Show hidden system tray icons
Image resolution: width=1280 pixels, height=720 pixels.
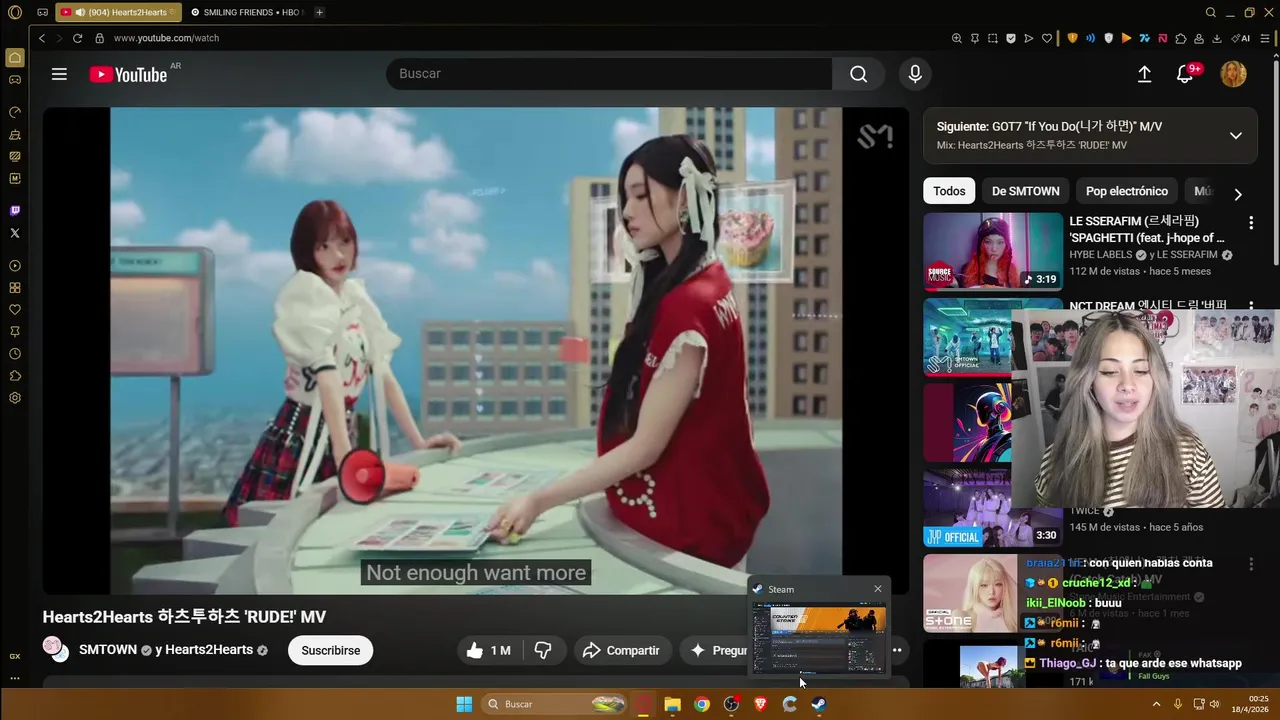point(1157,704)
